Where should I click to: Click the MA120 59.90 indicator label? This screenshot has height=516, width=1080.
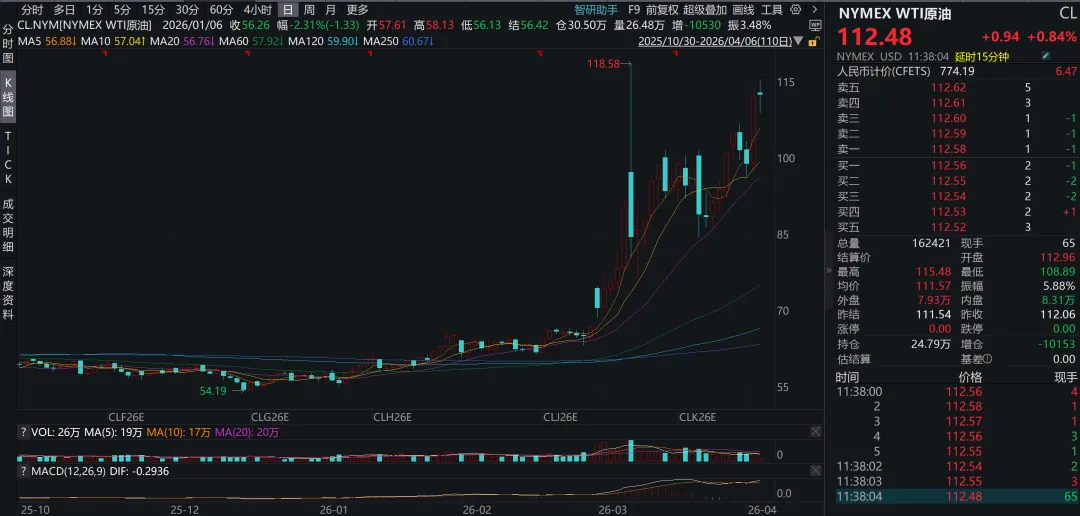click(x=324, y=42)
